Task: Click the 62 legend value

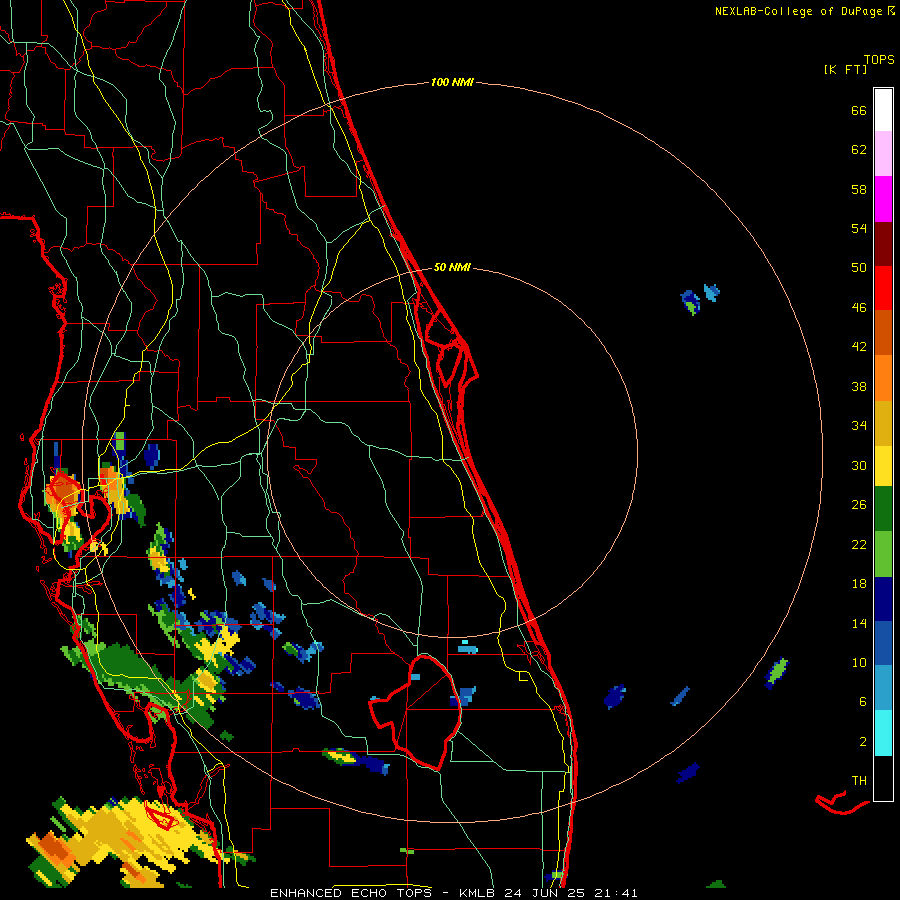Action: pyautogui.click(x=859, y=150)
